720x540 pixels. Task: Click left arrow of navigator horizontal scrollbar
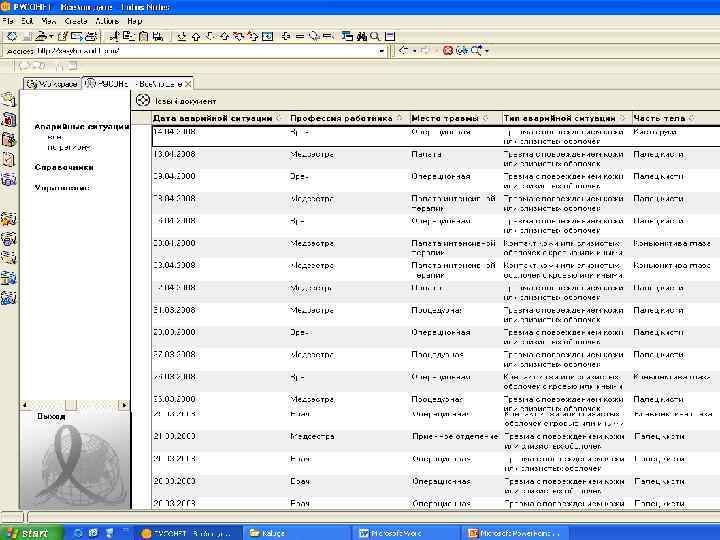click(x=25, y=405)
